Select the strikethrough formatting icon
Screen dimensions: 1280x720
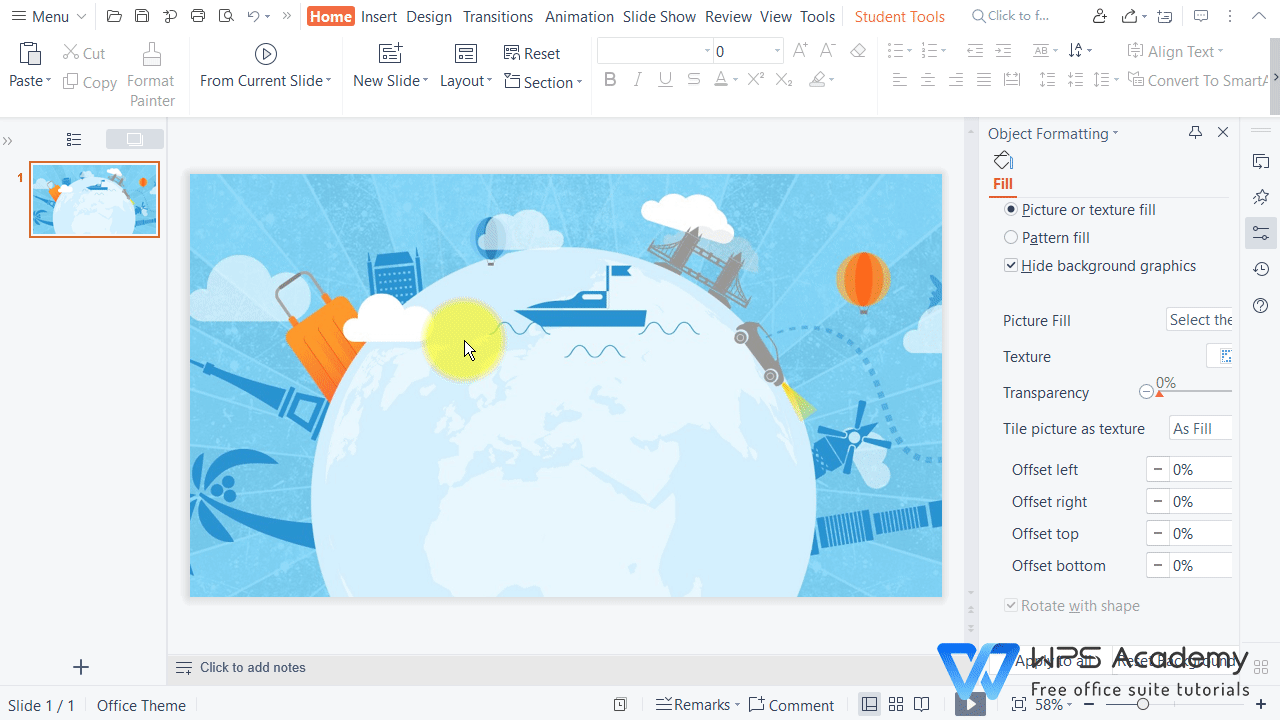693,79
